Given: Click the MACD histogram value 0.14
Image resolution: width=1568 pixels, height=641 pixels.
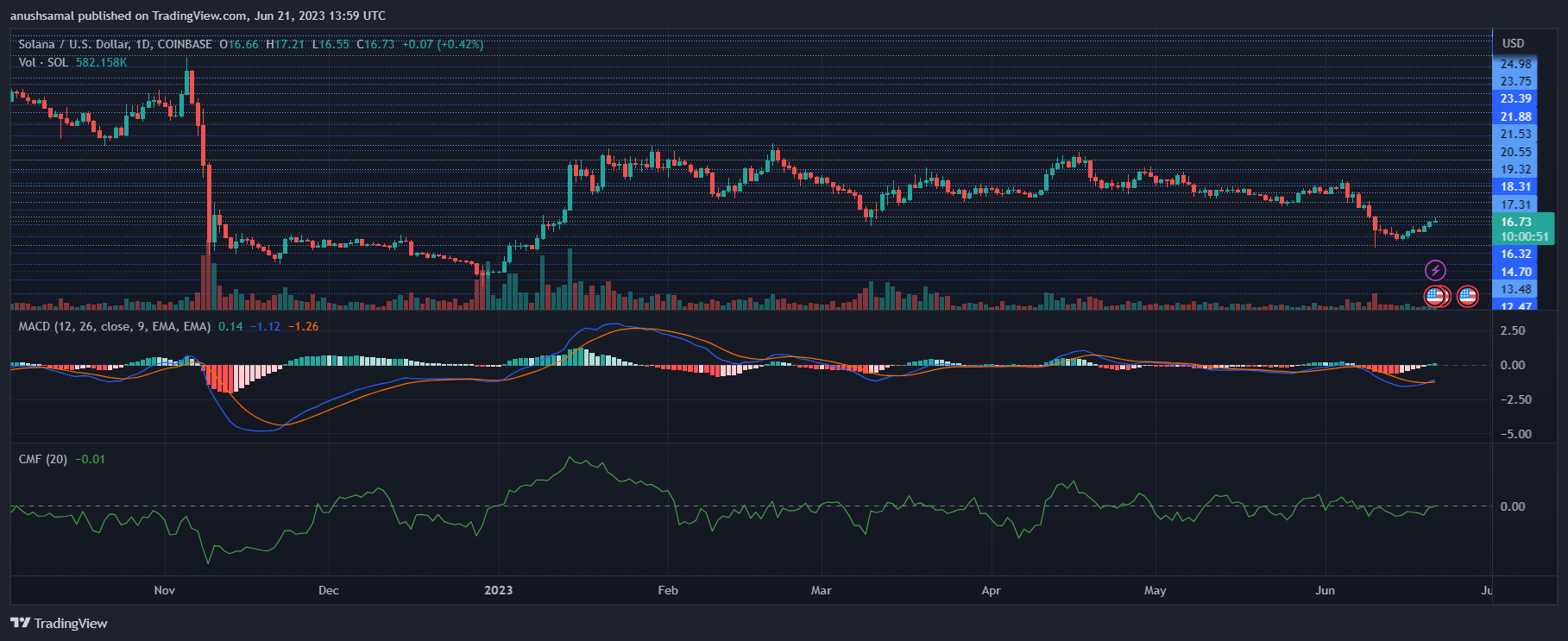Looking at the screenshot, I should 230,326.
